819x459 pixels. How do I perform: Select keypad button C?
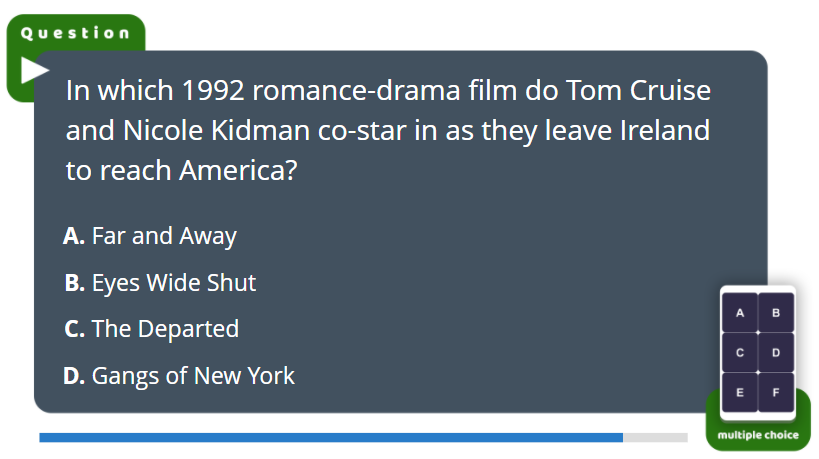[740, 352]
